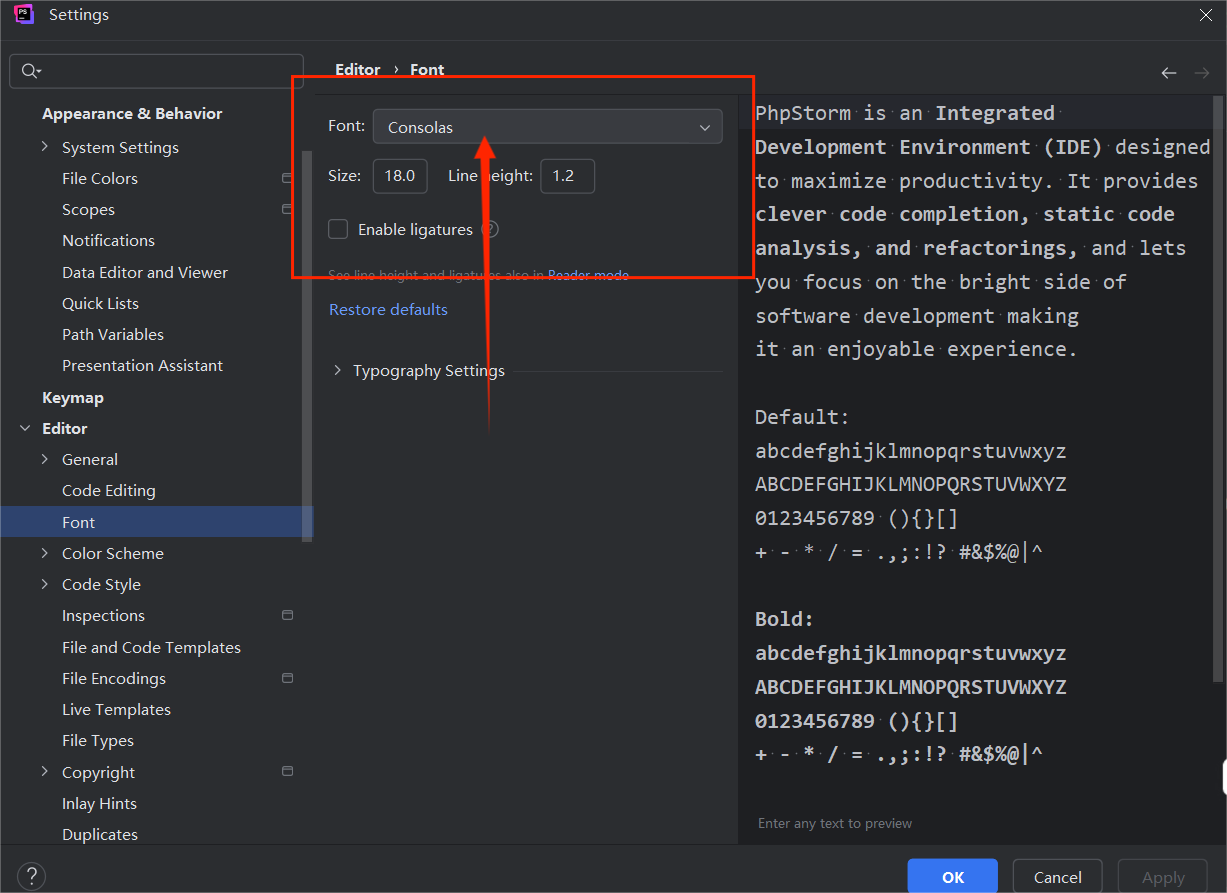Enable the ligatures checkbox

338,229
